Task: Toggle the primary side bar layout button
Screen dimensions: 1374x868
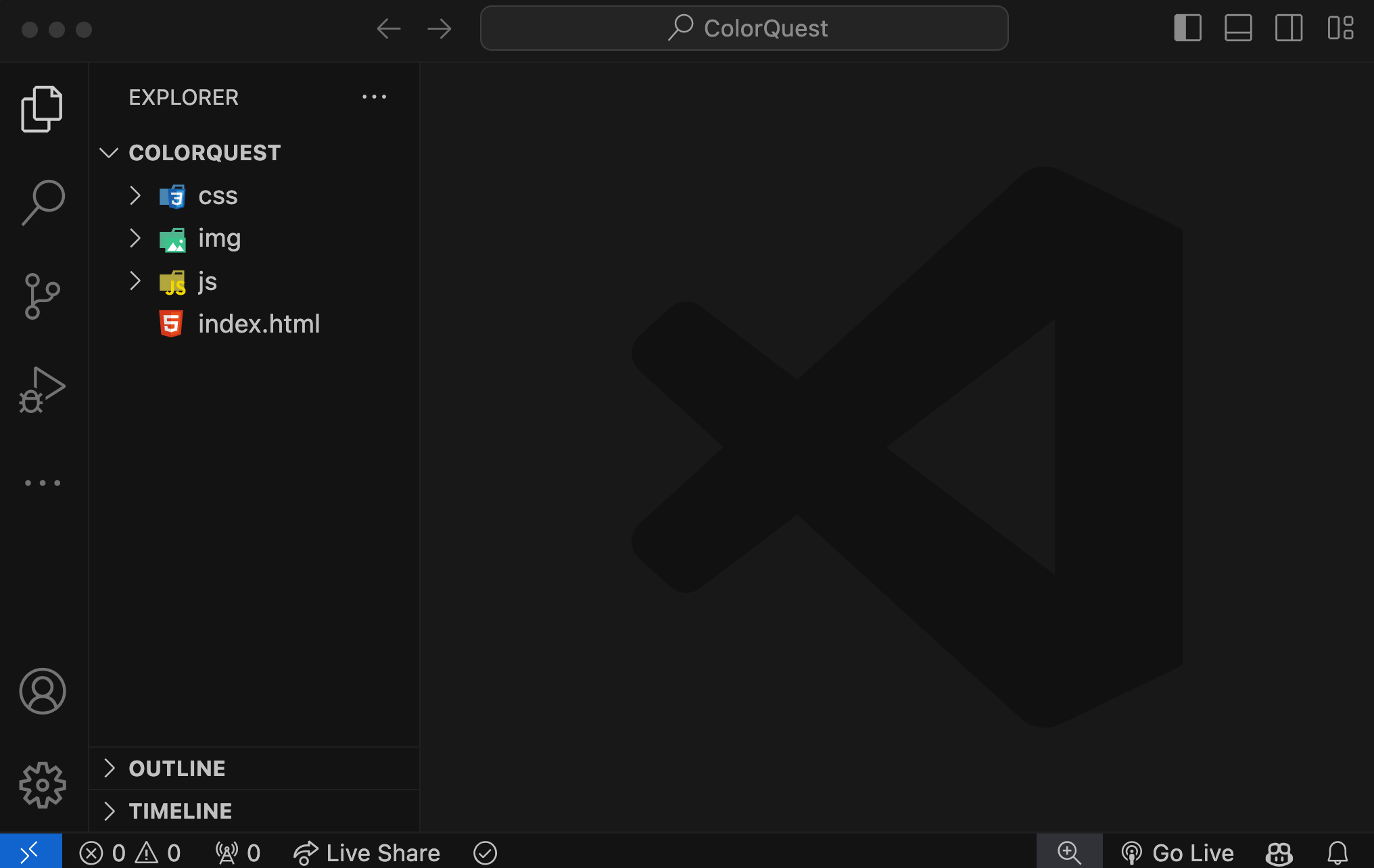Action: (x=1187, y=28)
